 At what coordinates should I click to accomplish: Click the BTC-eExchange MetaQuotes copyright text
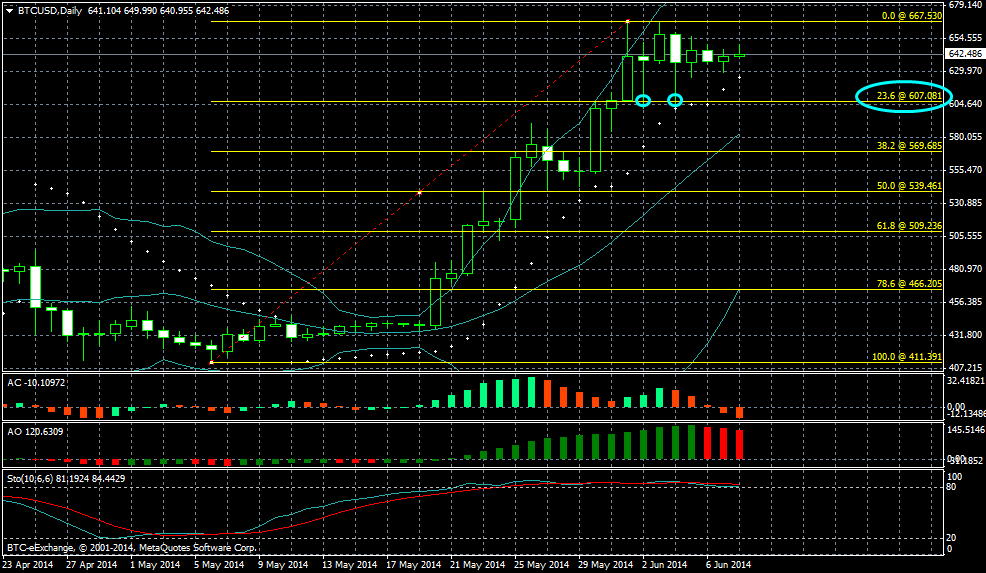tap(131, 548)
